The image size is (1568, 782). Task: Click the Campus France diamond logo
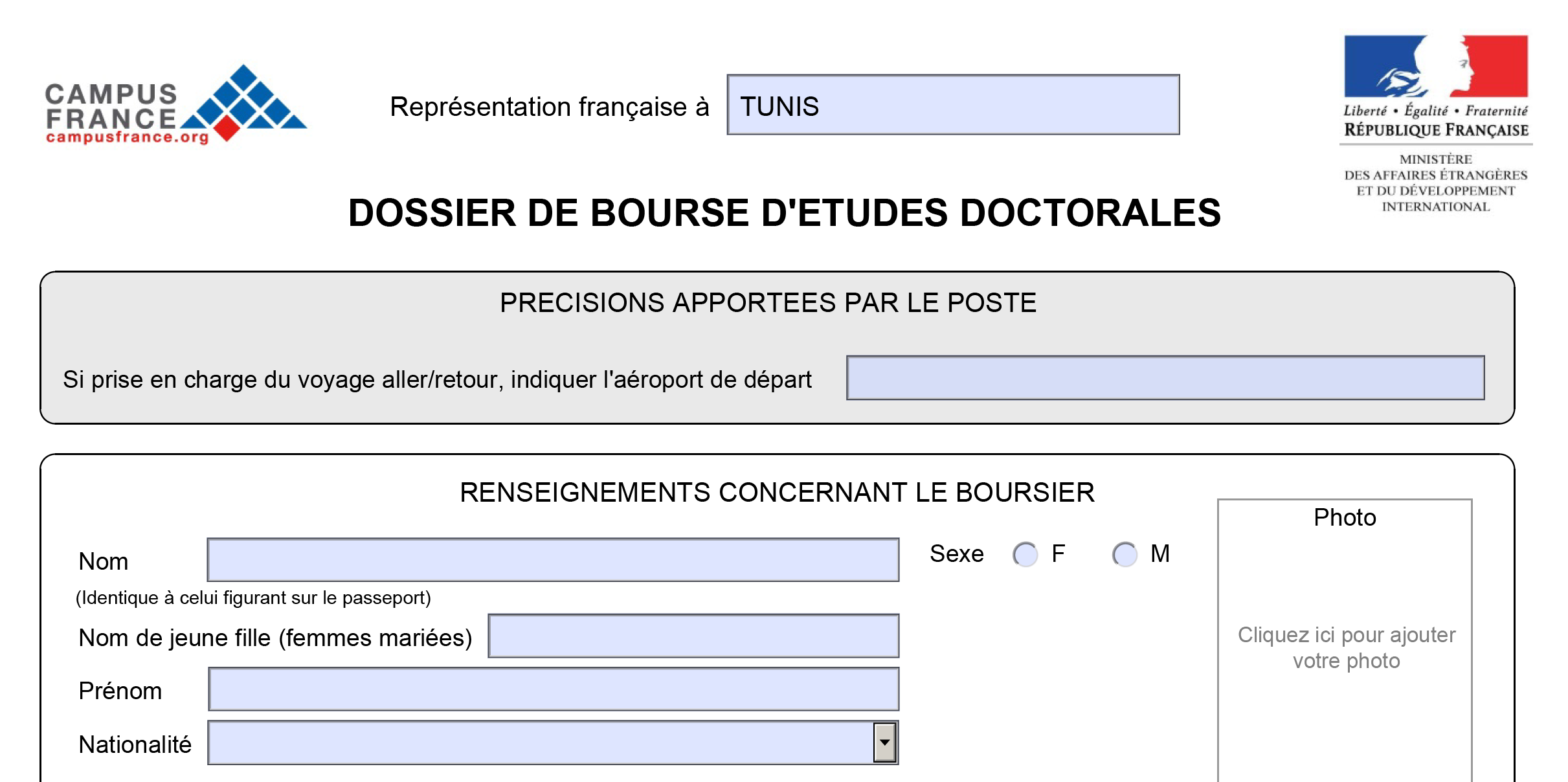point(244,102)
